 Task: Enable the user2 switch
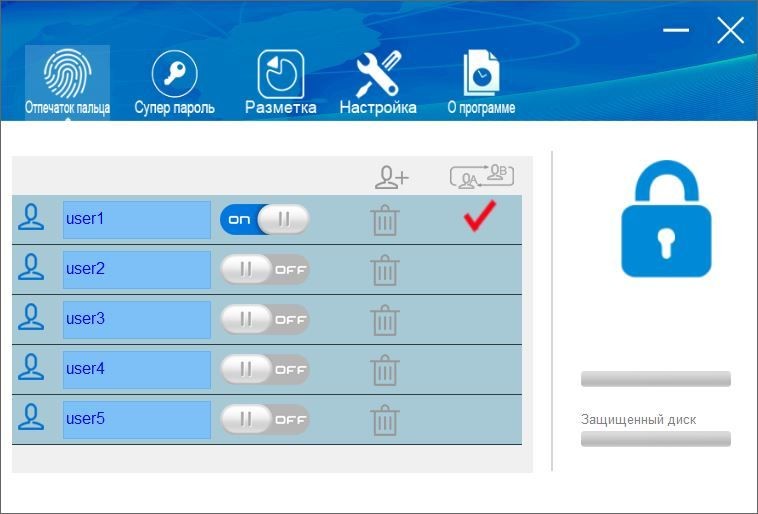click(264, 269)
